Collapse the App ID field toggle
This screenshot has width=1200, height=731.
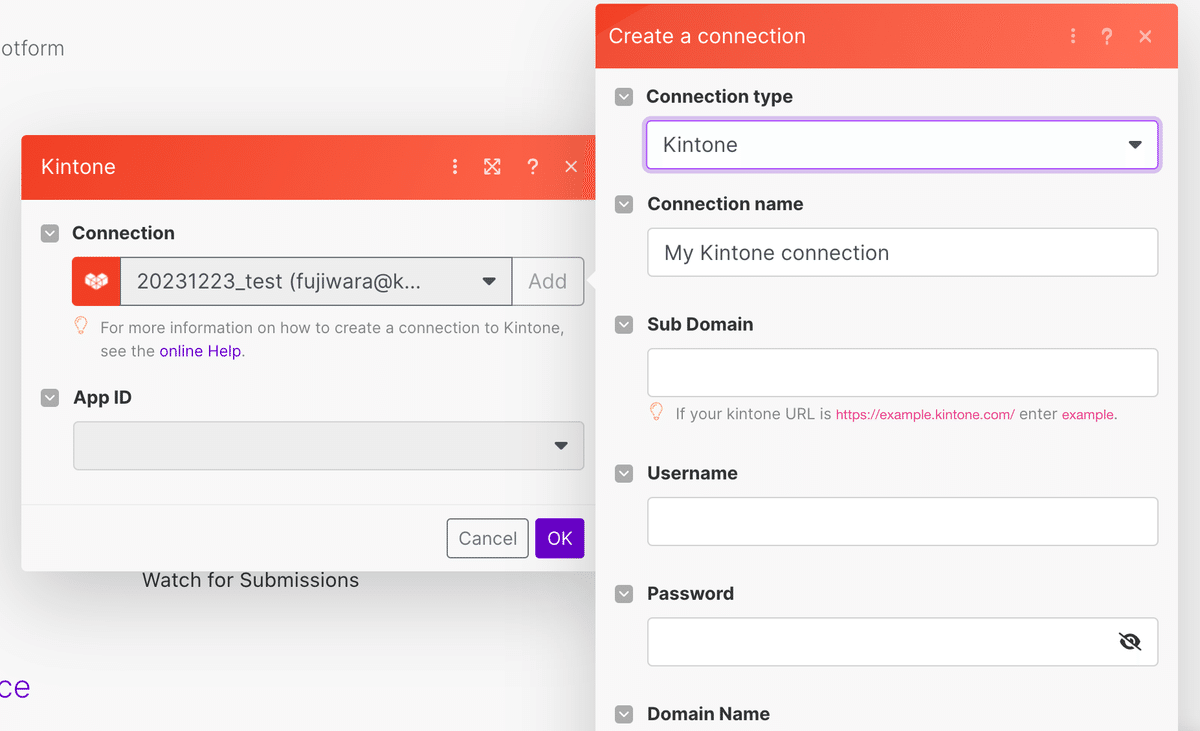[50, 398]
